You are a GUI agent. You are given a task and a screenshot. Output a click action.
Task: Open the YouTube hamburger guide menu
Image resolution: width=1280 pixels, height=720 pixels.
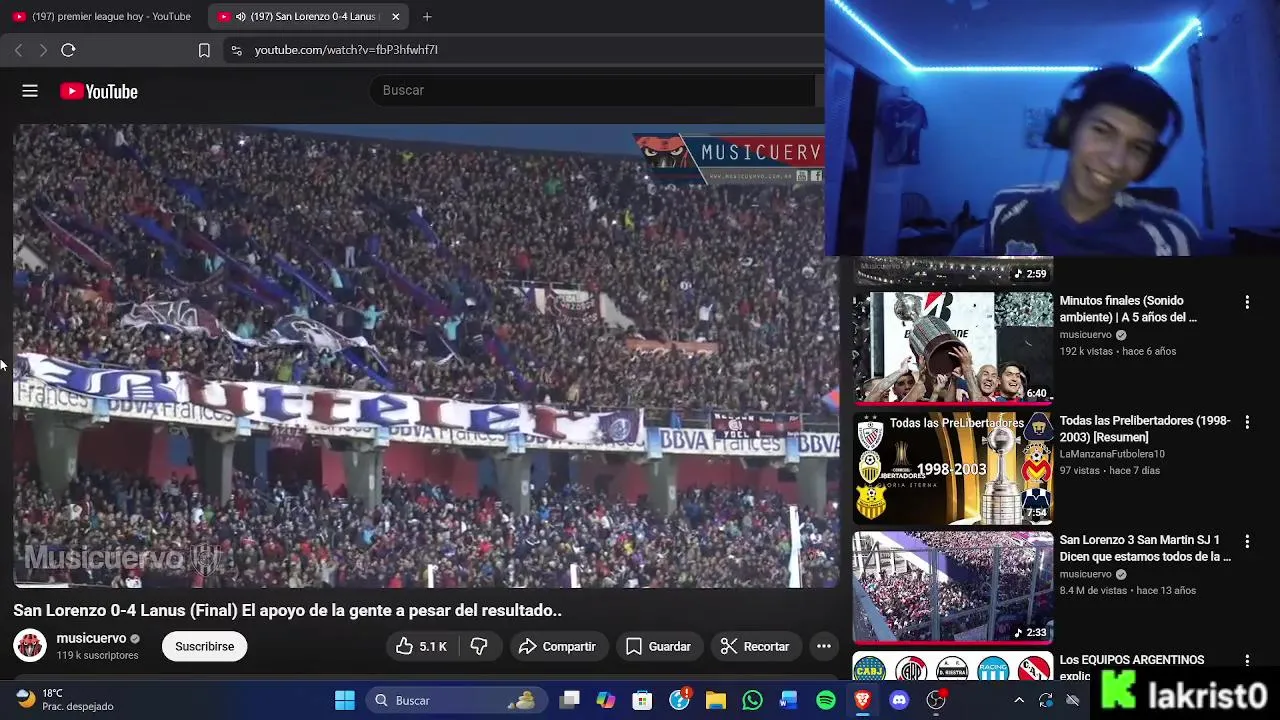30,91
